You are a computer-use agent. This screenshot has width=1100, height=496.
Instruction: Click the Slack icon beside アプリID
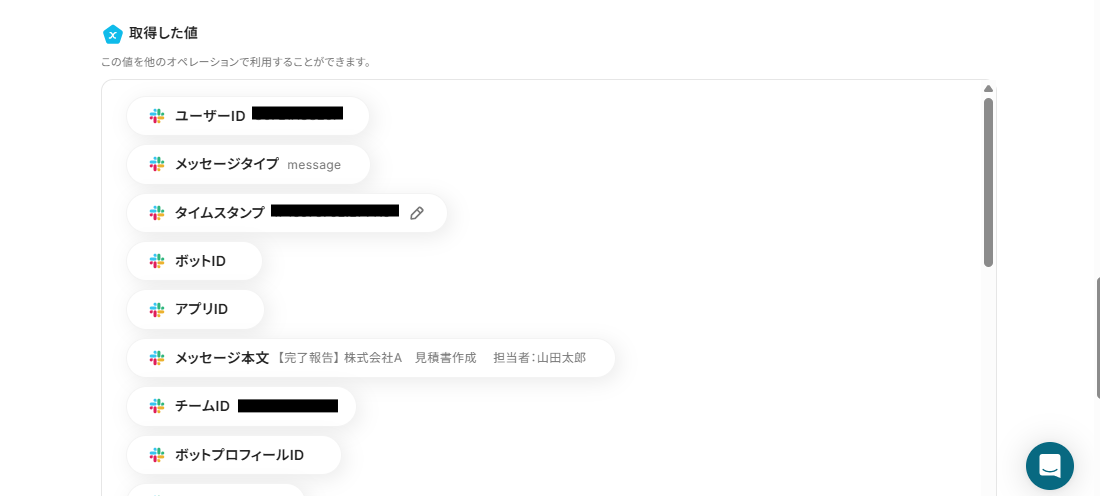click(x=157, y=310)
